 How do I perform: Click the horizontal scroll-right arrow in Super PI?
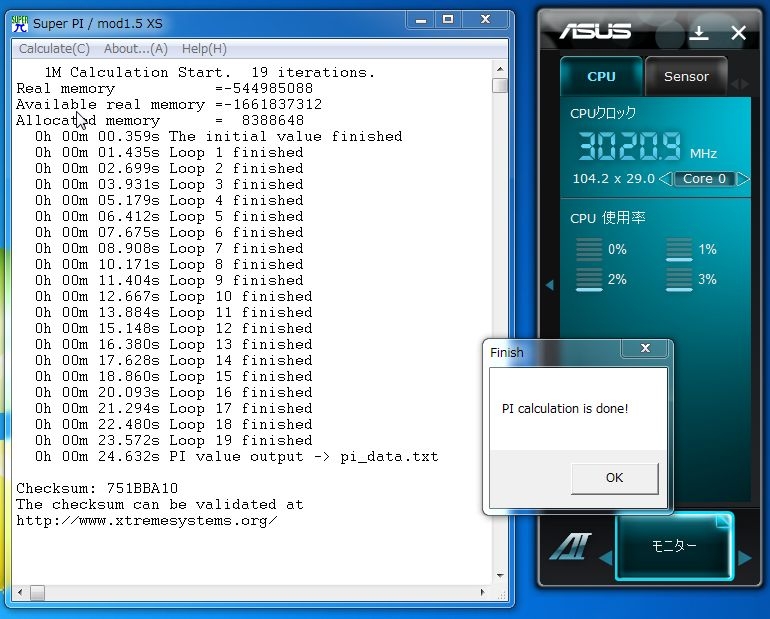[482, 592]
